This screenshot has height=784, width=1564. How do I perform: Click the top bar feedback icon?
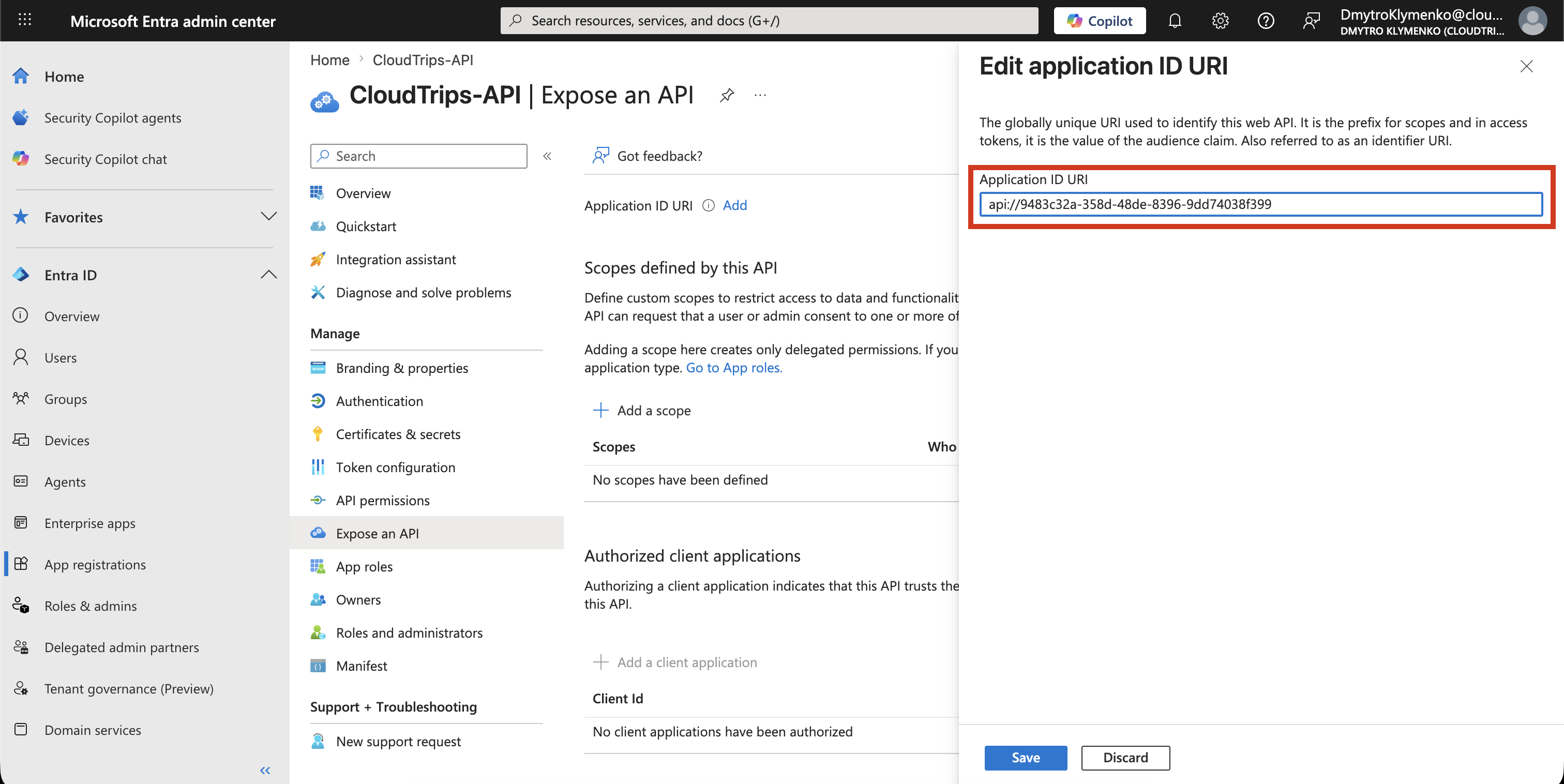coord(1311,21)
